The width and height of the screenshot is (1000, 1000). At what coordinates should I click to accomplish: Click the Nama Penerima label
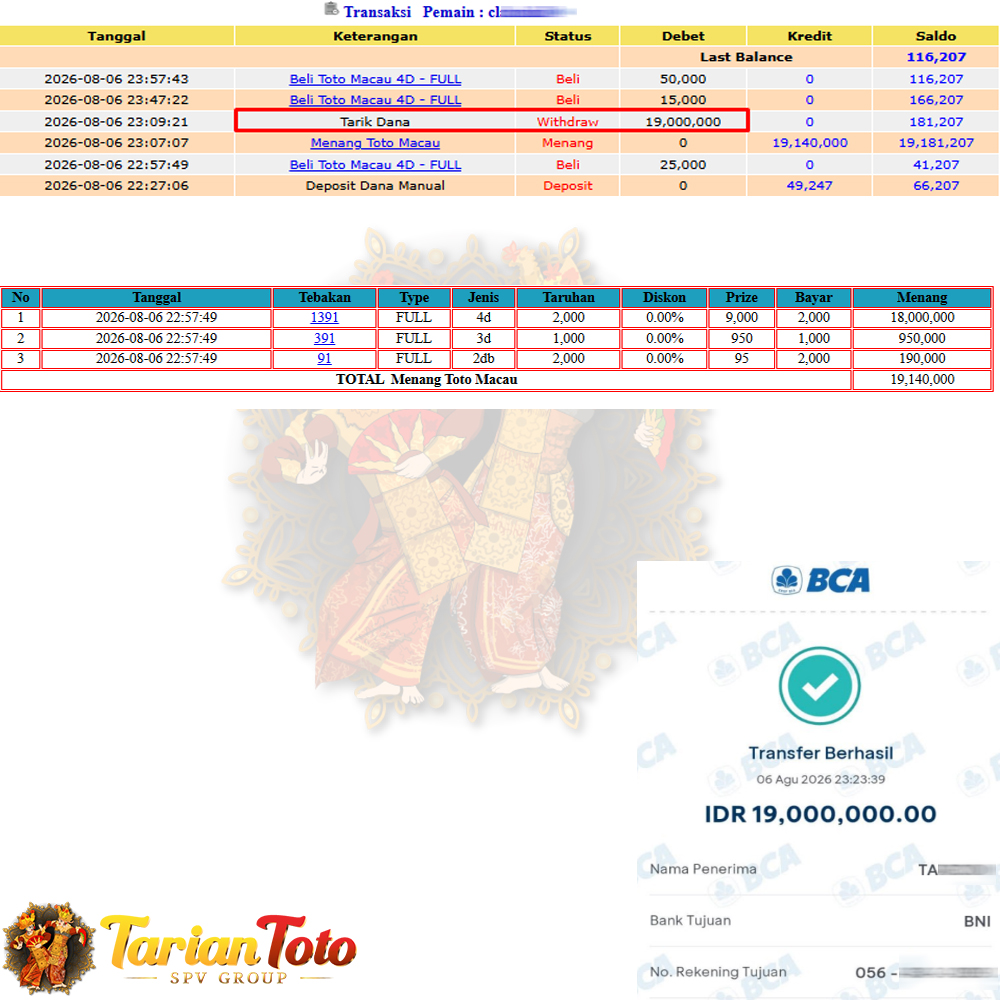(703, 869)
